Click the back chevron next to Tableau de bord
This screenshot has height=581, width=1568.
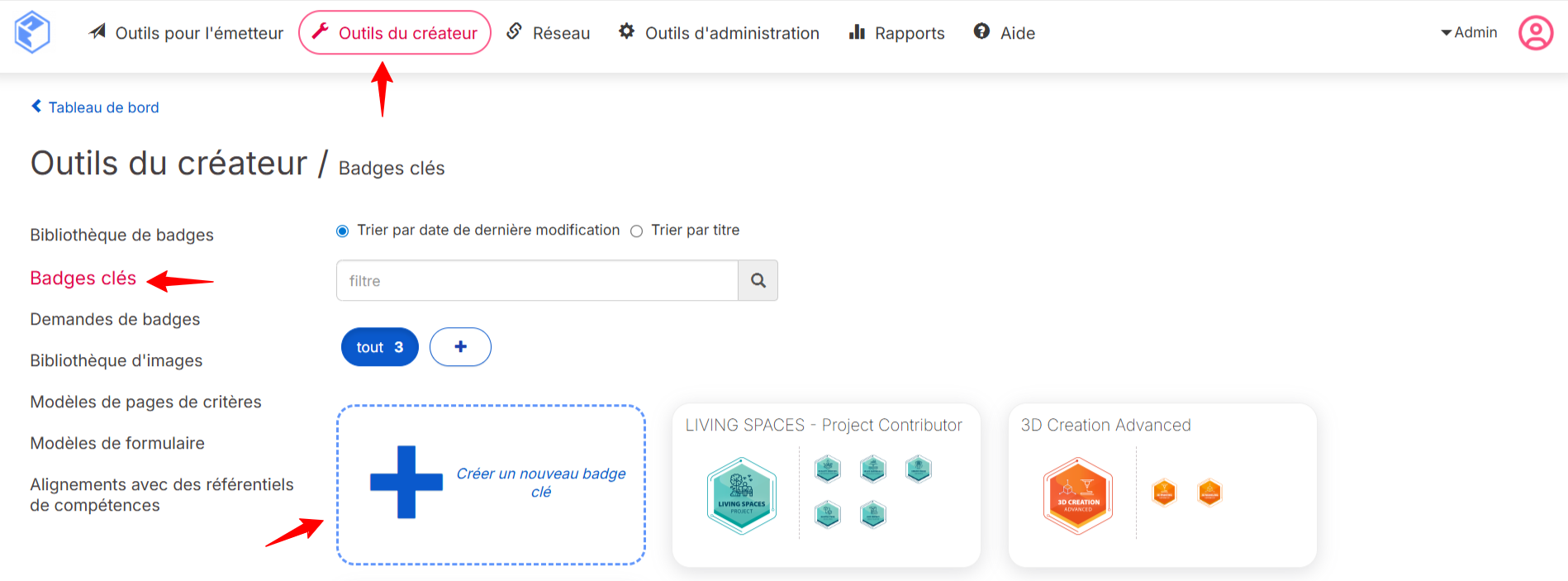point(36,107)
